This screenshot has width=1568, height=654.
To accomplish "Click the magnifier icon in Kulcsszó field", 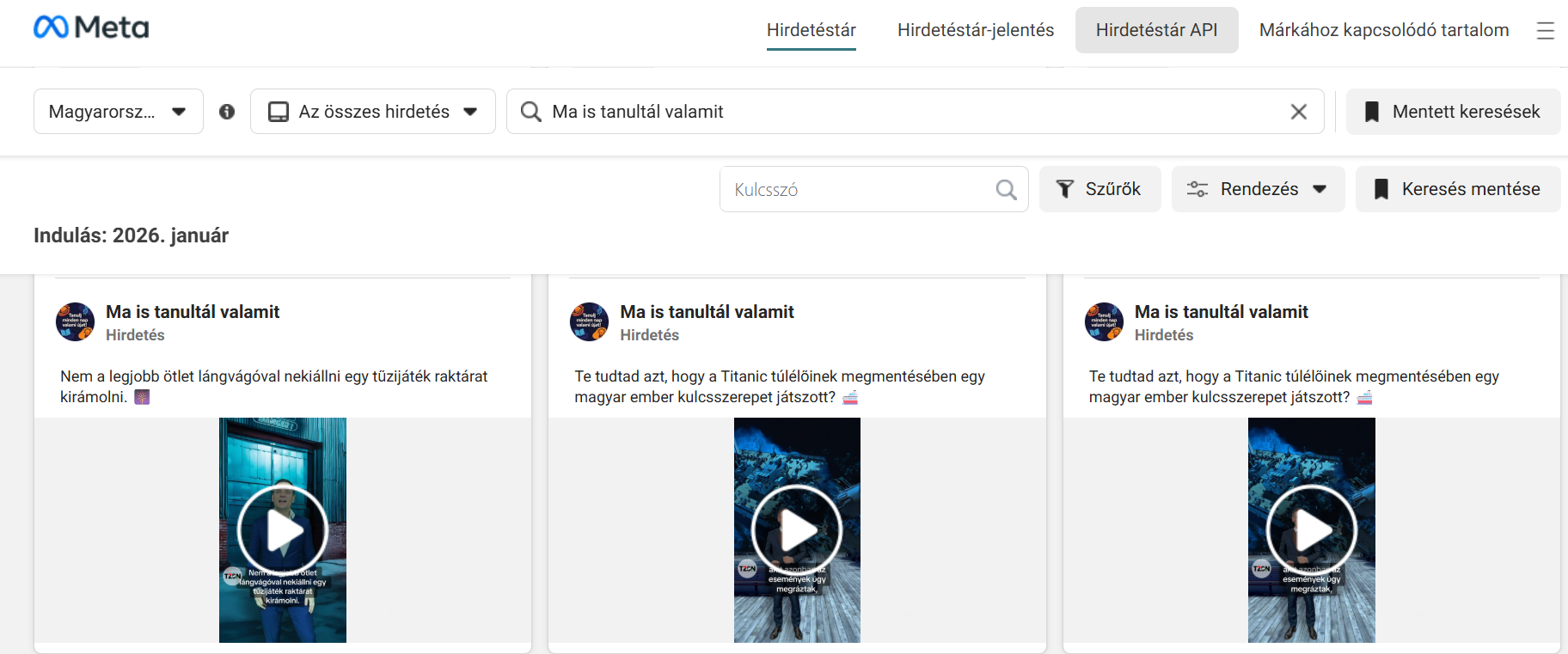I will [x=1006, y=190].
